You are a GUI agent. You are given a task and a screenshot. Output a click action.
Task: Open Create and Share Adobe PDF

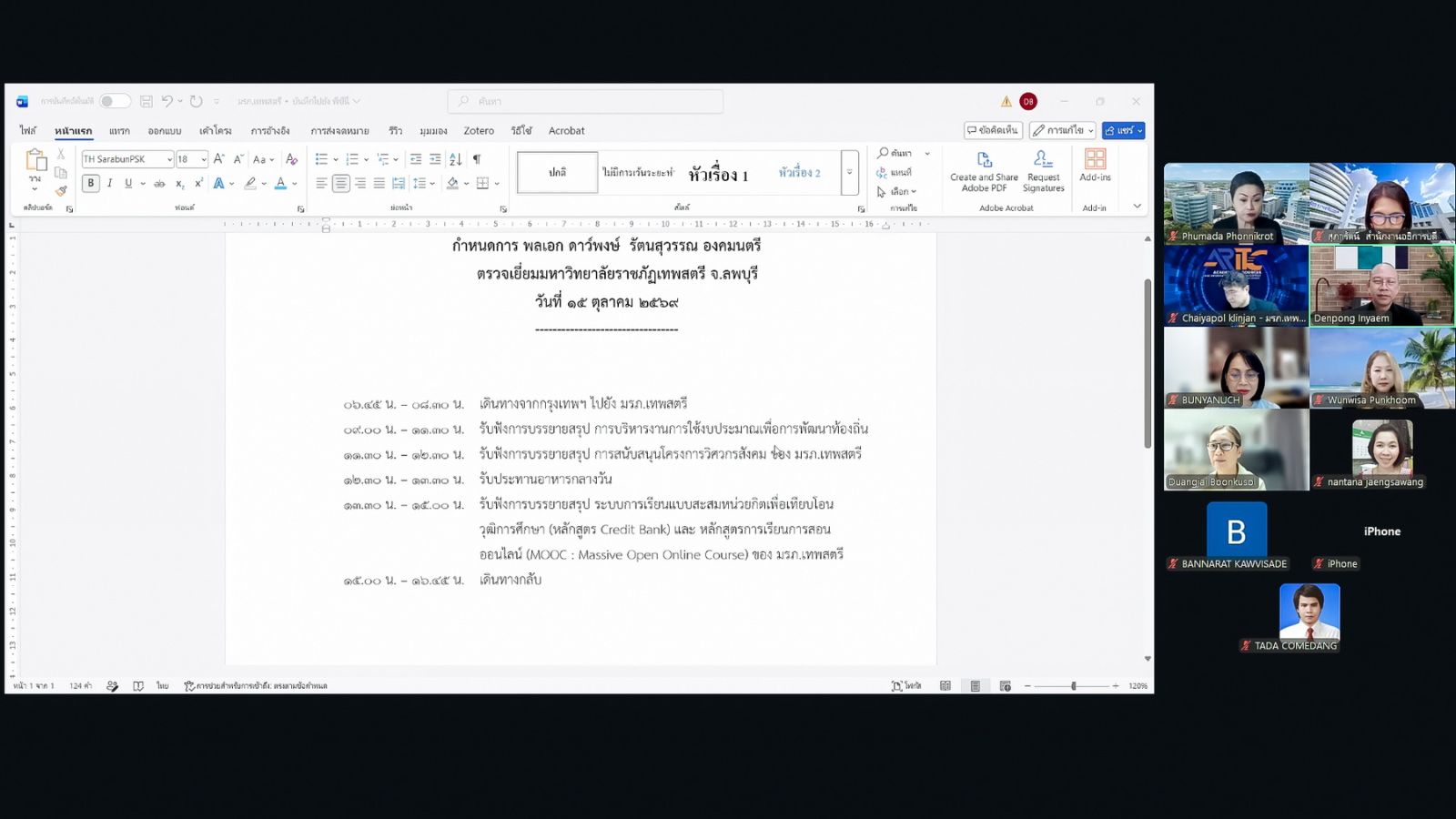[x=984, y=171]
